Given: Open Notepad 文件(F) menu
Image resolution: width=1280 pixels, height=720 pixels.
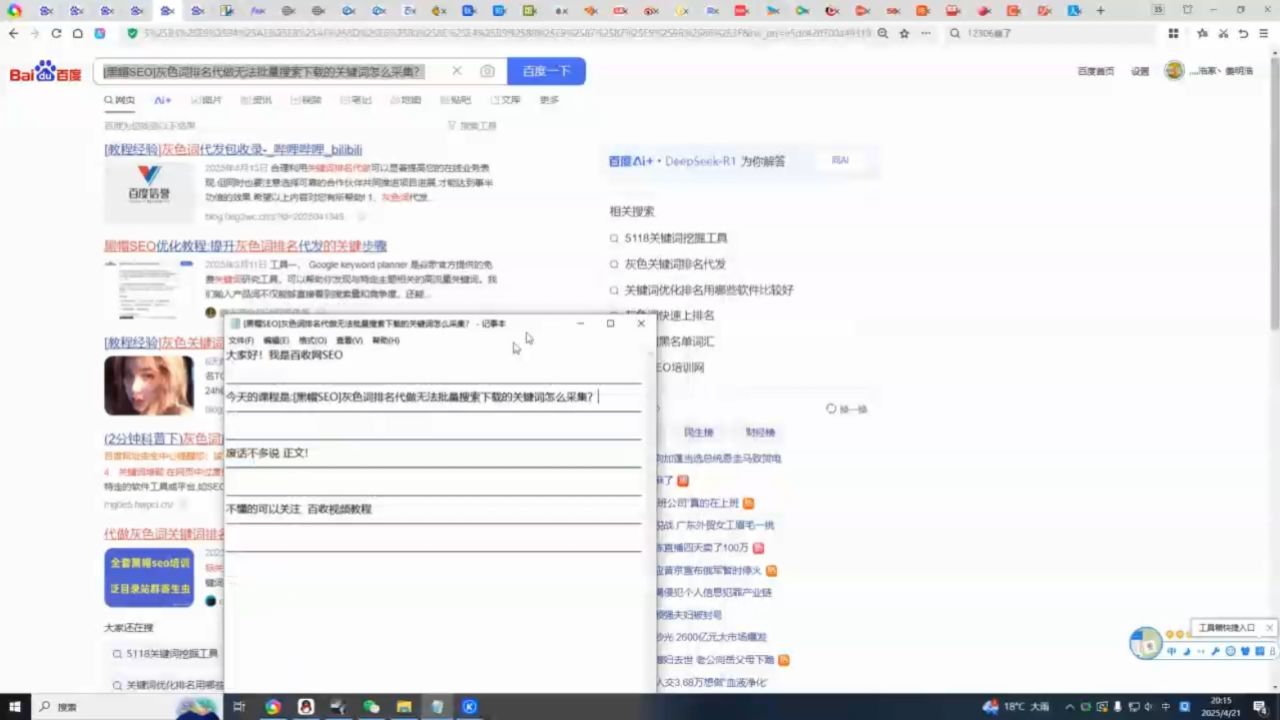Looking at the screenshot, I should click(x=241, y=341).
